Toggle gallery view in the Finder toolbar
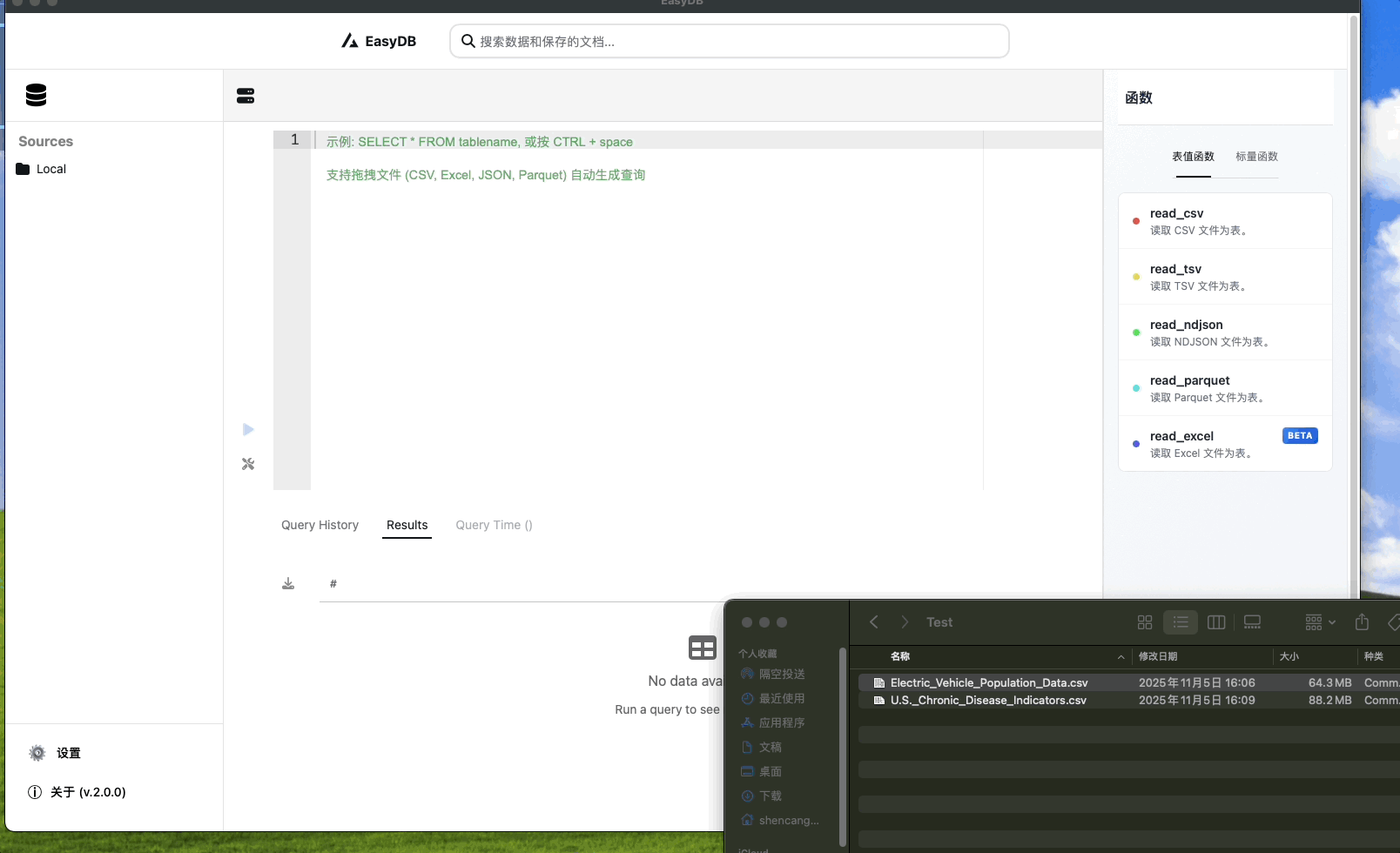The height and width of the screenshot is (853, 1400). 1252,622
